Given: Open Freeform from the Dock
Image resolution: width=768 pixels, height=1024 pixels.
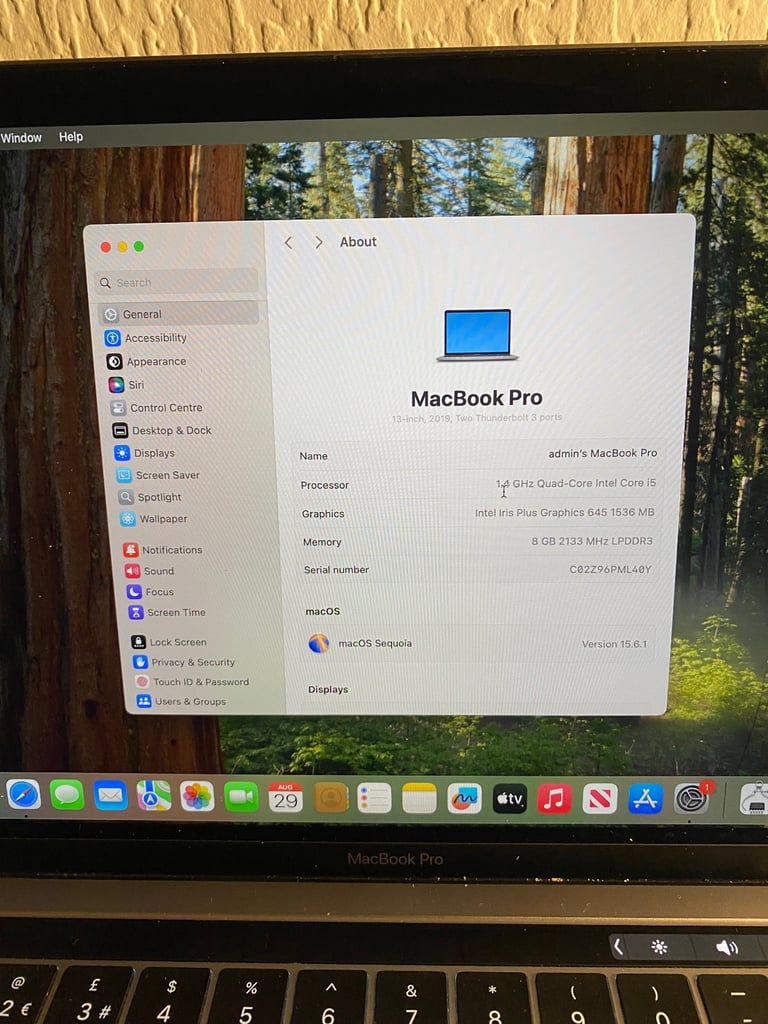Looking at the screenshot, I should [x=464, y=799].
